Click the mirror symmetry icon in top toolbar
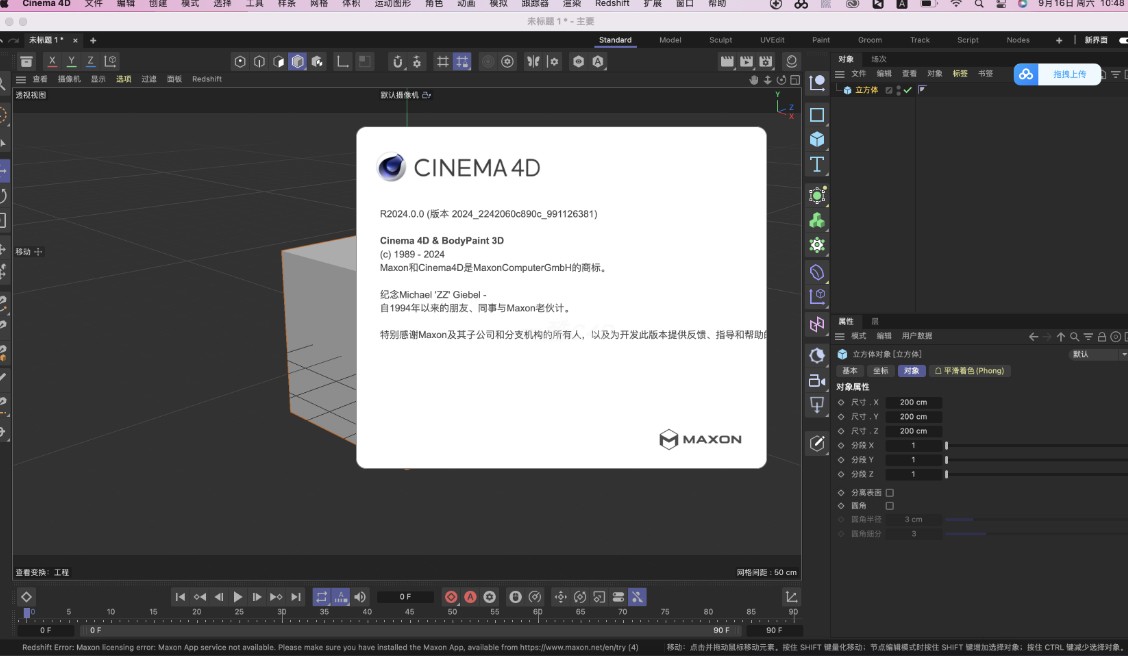The height and width of the screenshot is (656, 1128). [x=535, y=61]
